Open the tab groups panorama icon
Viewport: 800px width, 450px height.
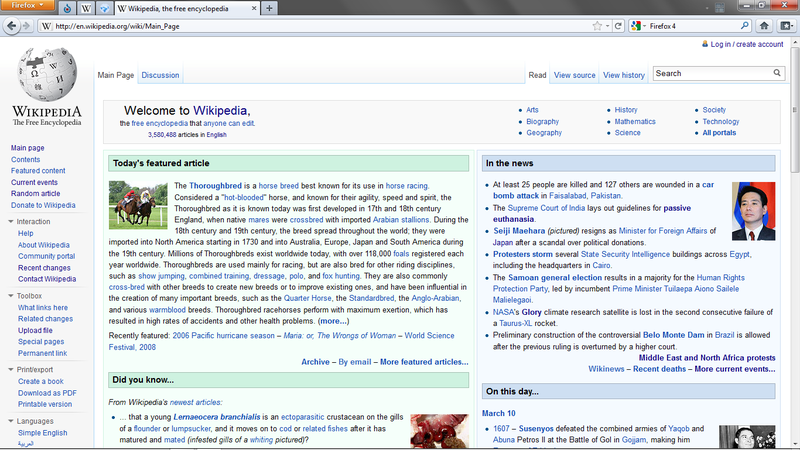coord(720,8)
